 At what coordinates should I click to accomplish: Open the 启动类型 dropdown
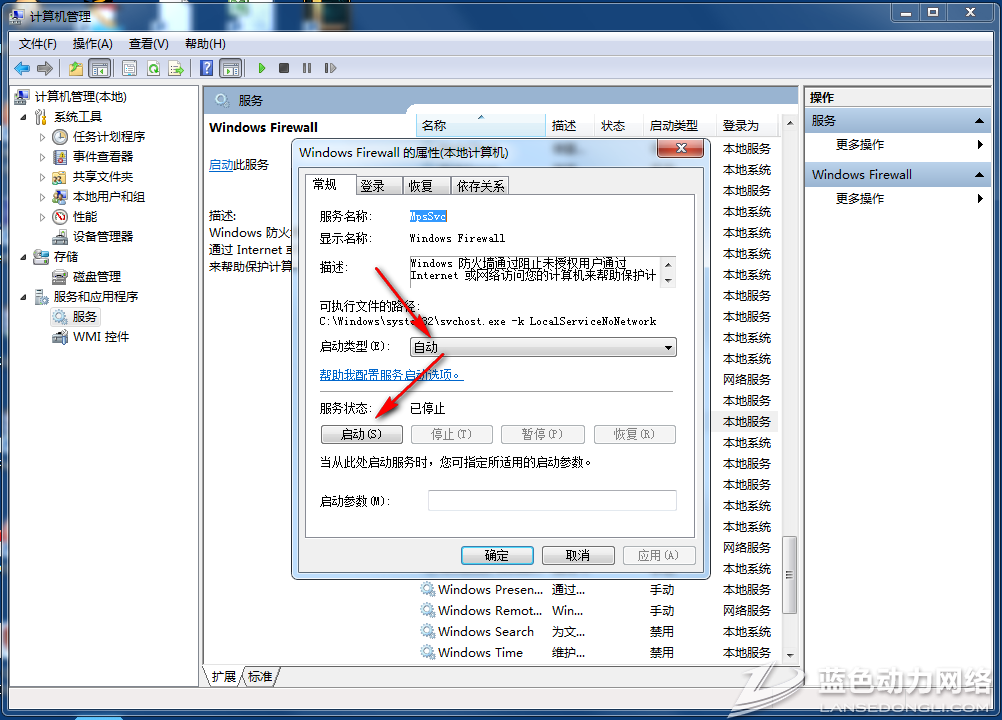[543, 347]
